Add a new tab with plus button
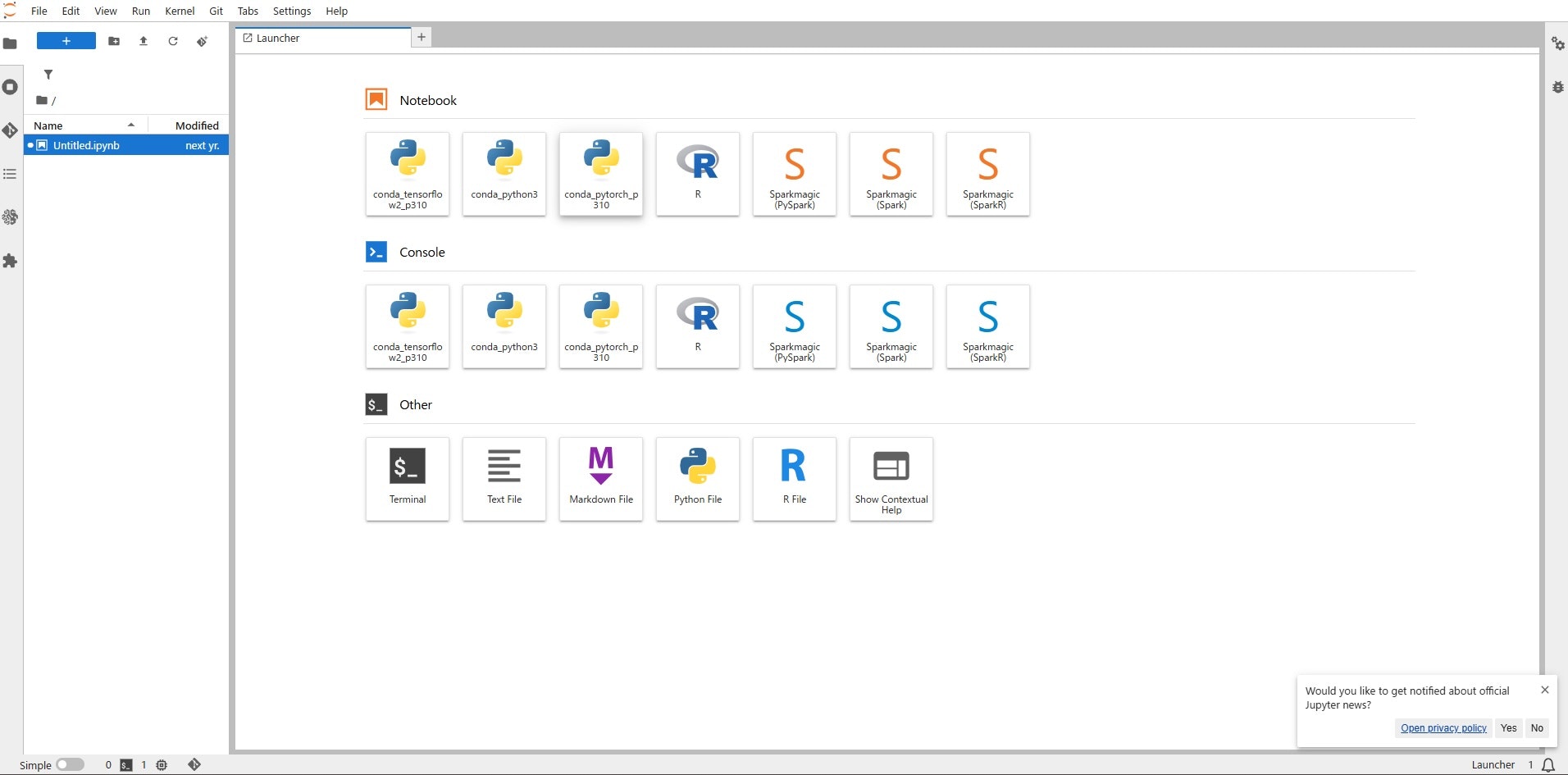Screen dimensions: 1568x775 point(422,37)
